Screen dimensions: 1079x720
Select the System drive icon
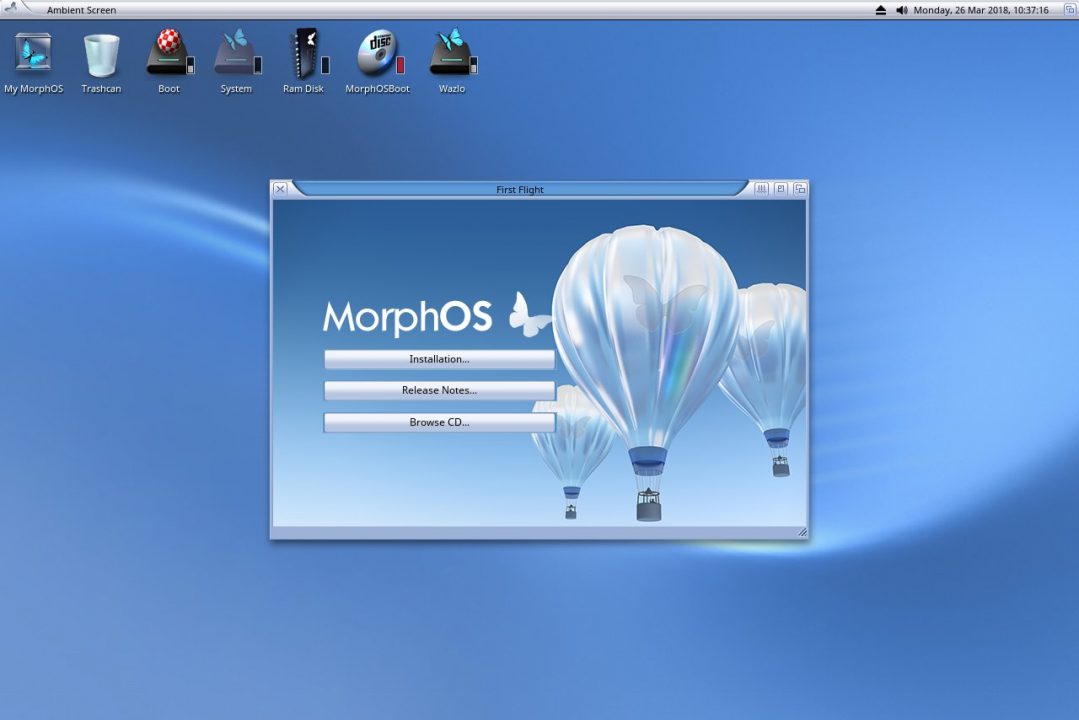[x=236, y=62]
